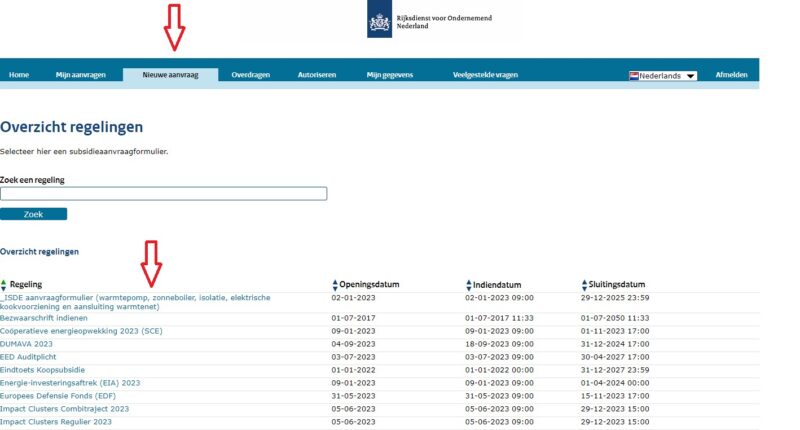Open the ISDE aanvraagformulier link

click(135, 297)
